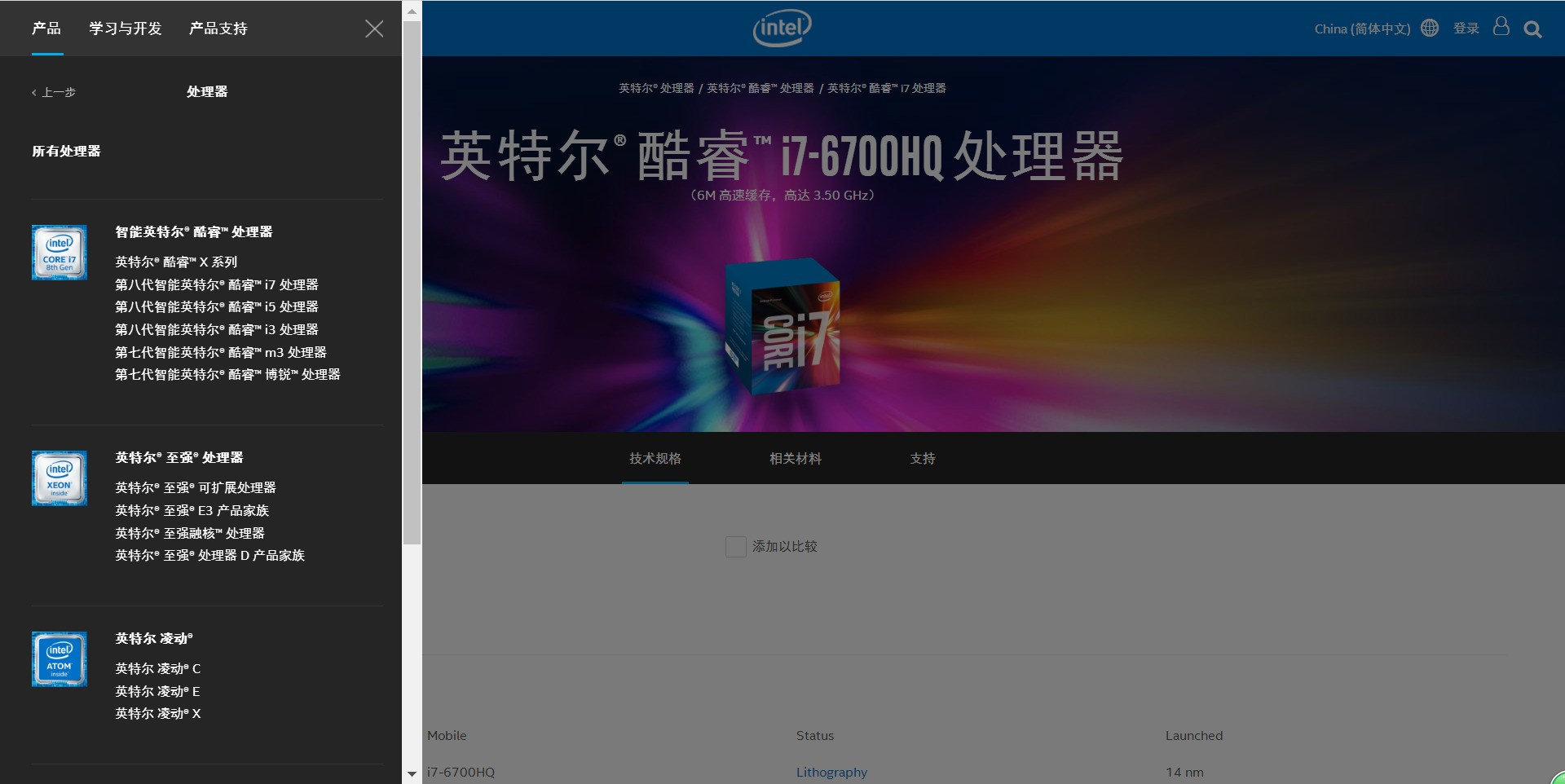The height and width of the screenshot is (784, 1565).
Task: Click the sidebar scrollbar down arrow
Action: 412,773
